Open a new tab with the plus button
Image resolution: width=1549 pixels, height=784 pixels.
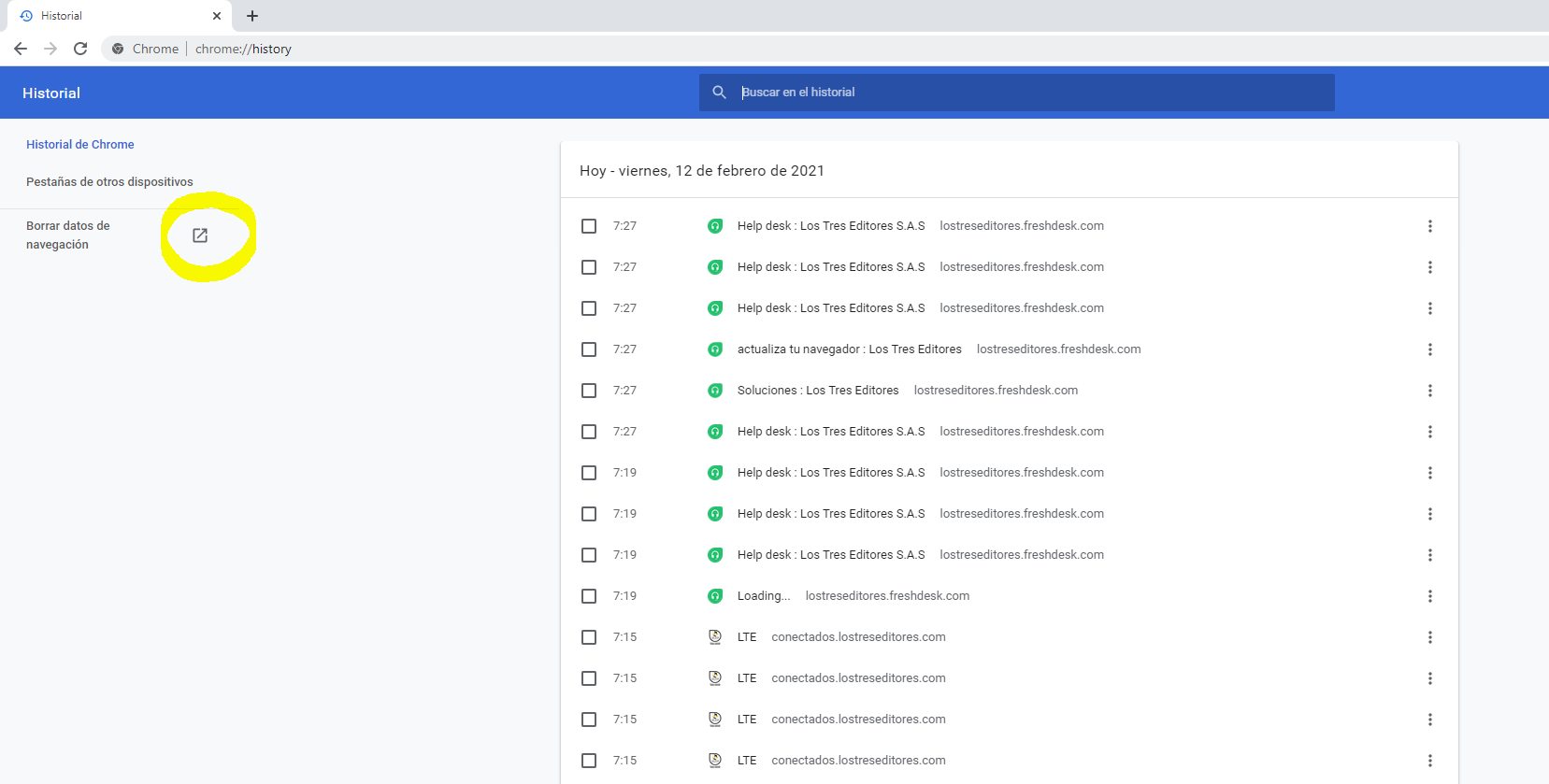pos(252,16)
